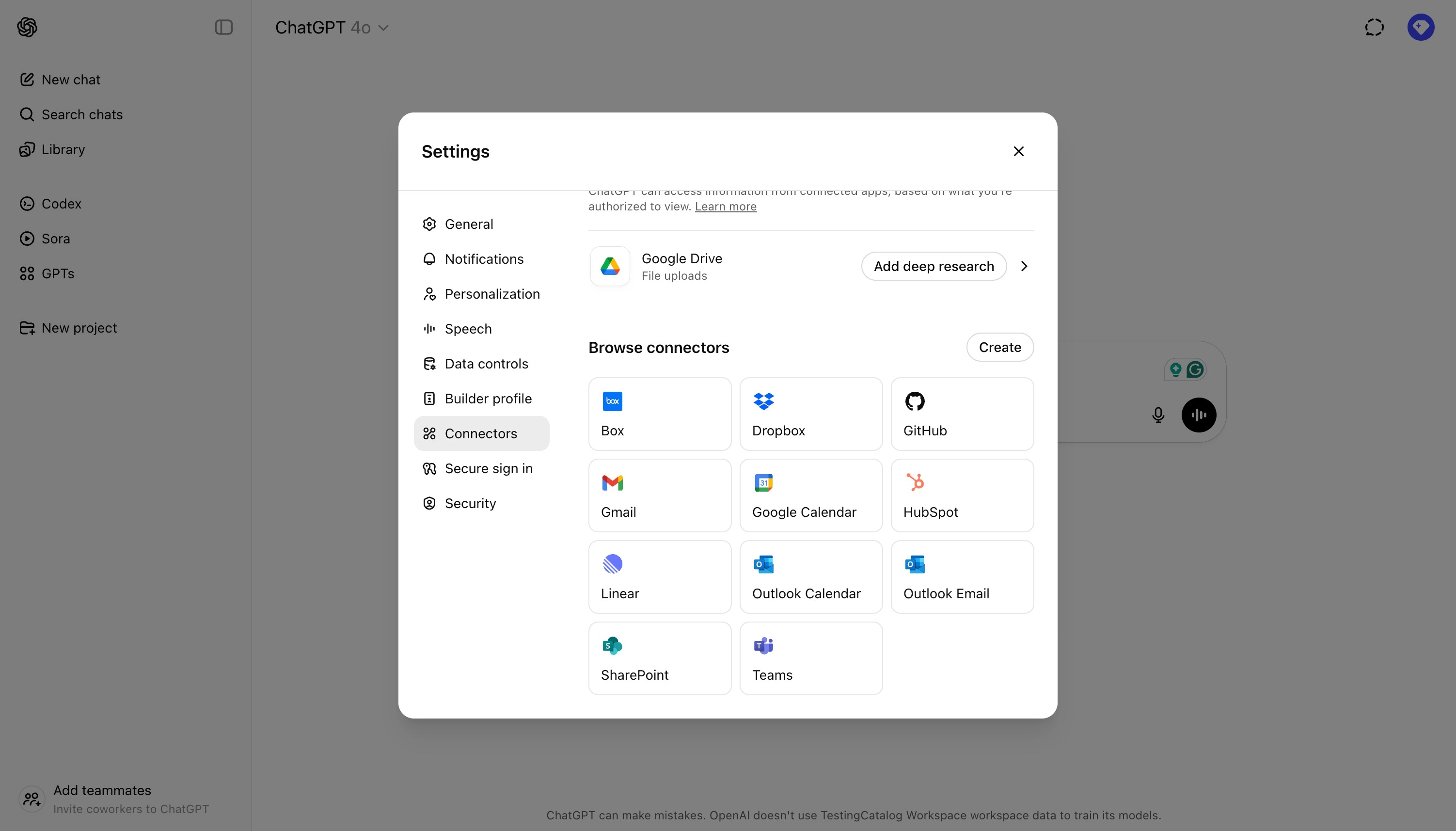
Task: Click the green lightbulb extension icon
Action: [1175, 370]
